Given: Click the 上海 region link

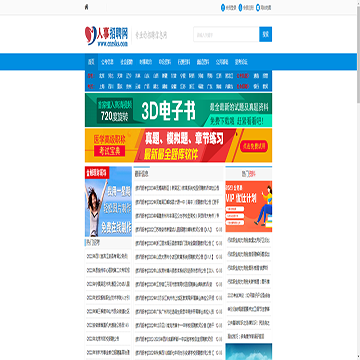Looking at the screenshot, I should click(x=101, y=86).
